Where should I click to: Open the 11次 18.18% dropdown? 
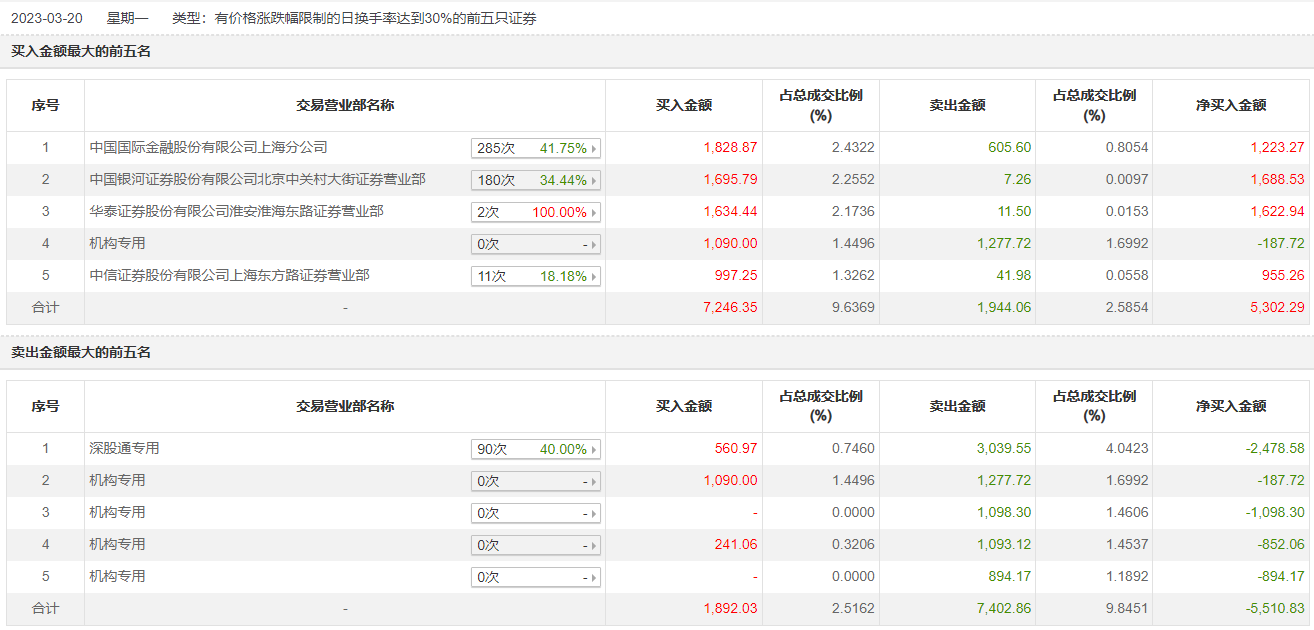pos(594,277)
